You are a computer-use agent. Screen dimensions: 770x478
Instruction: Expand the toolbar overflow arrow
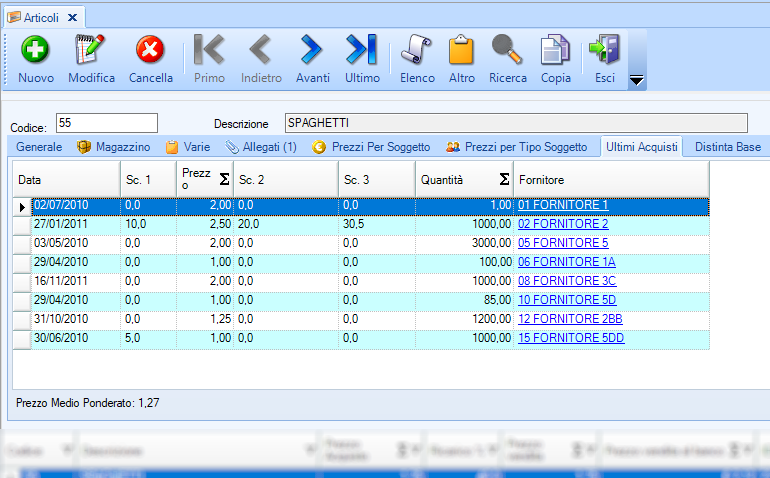pyautogui.click(x=636, y=80)
